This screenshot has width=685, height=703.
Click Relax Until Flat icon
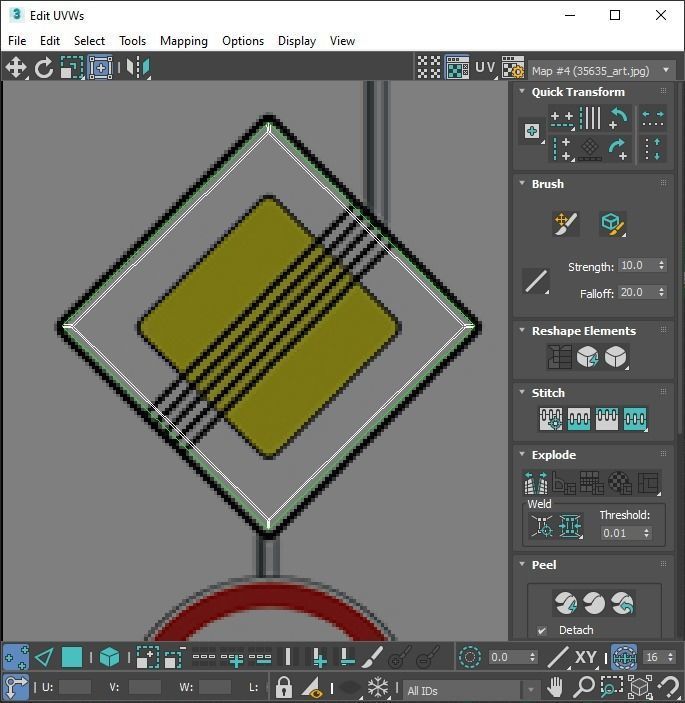click(x=587, y=357)
